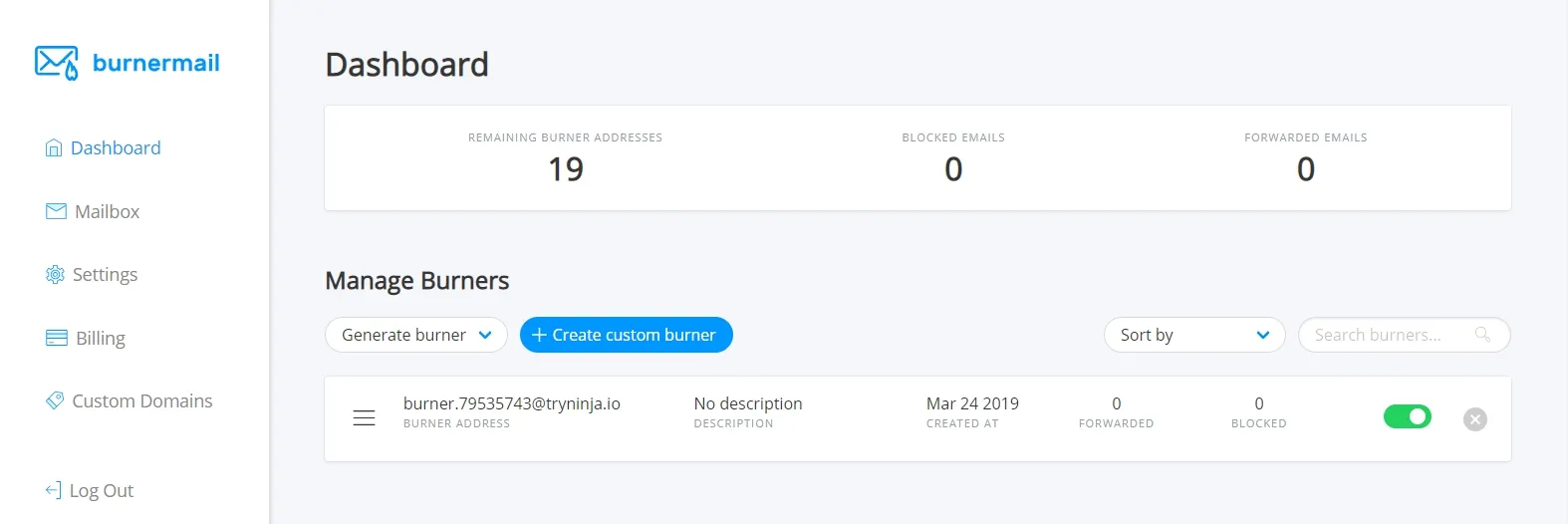Click the burnermail envelope logo icon
1568x524 pixels.
[x=57, y=63]
